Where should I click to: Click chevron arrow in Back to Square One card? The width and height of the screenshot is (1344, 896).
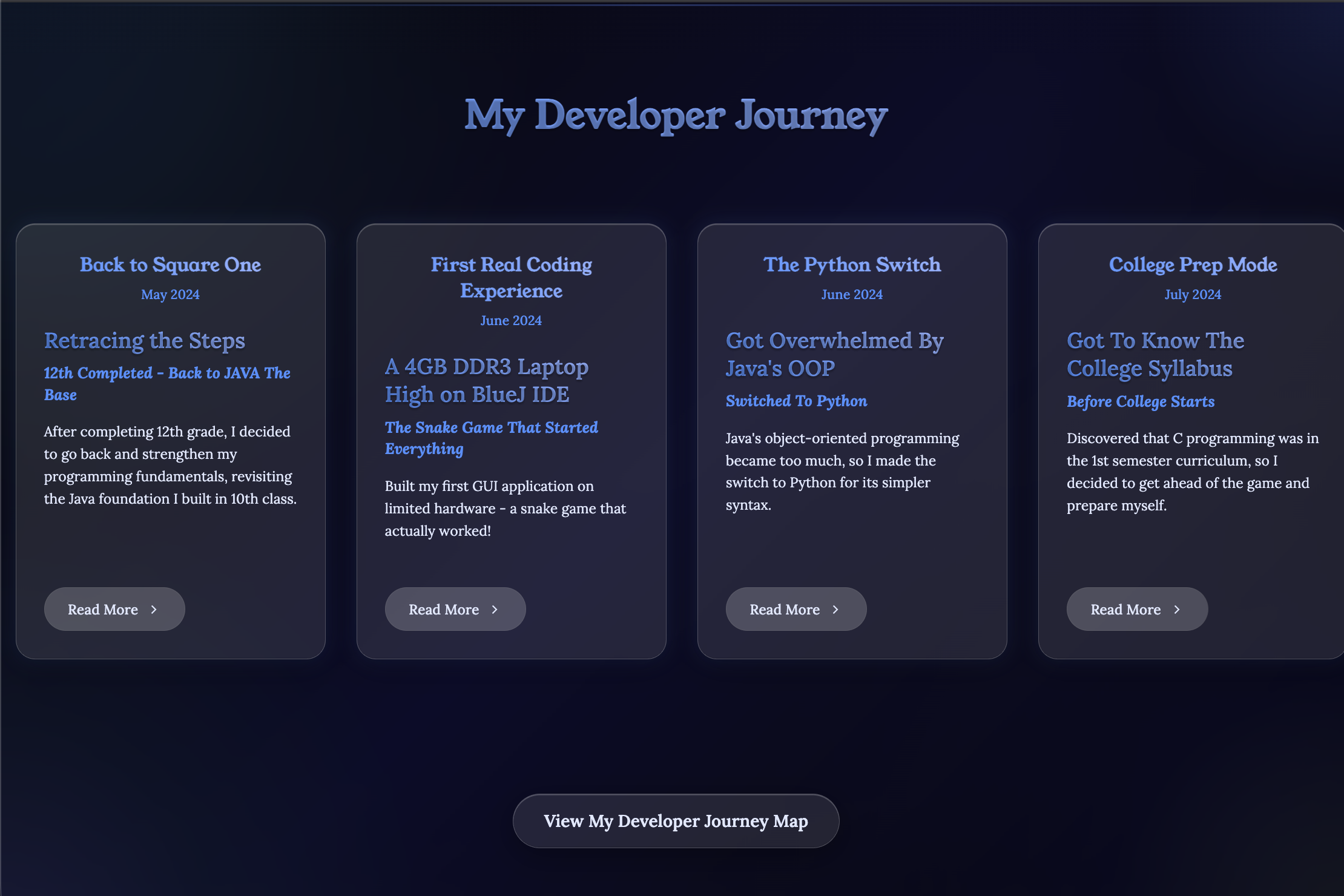(x=154, y=610)
